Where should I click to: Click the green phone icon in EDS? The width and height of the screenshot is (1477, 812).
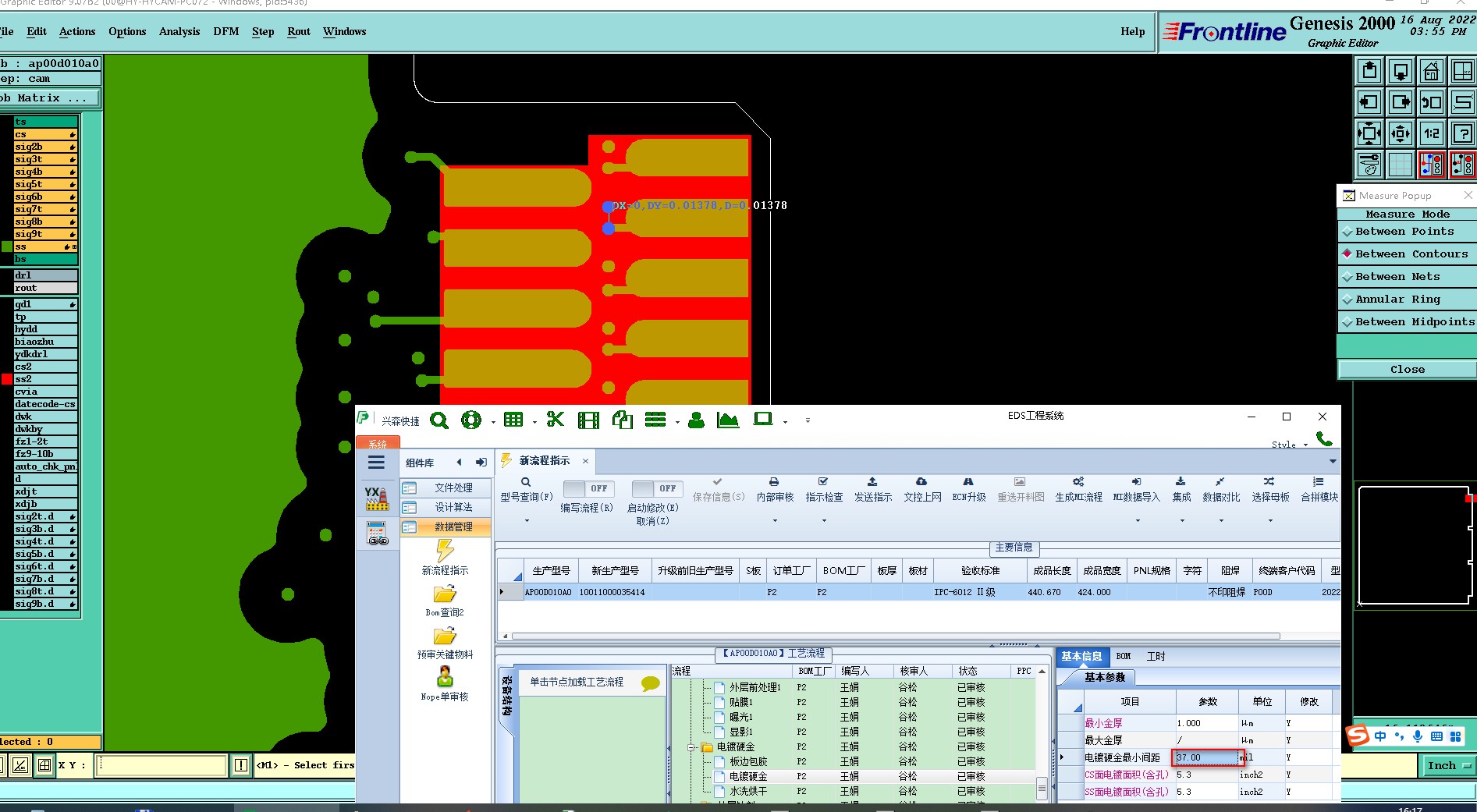pyautogui.click(x=1324, y=438)
